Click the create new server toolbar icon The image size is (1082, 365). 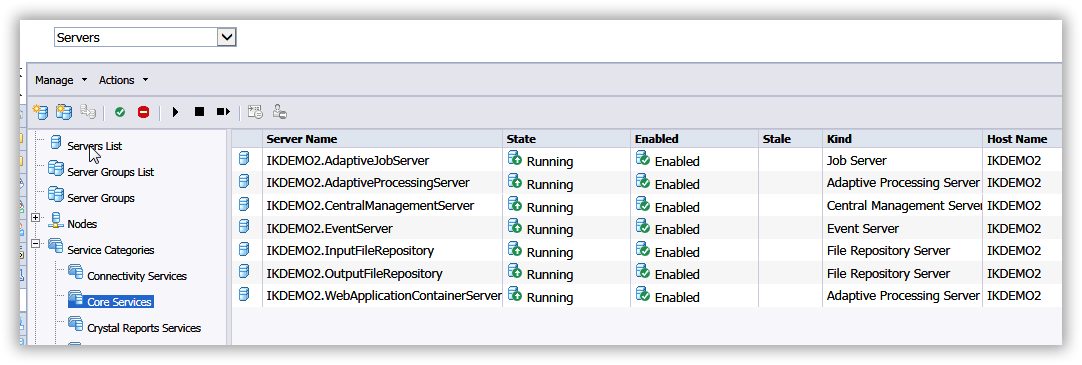(x=41, y=112)
